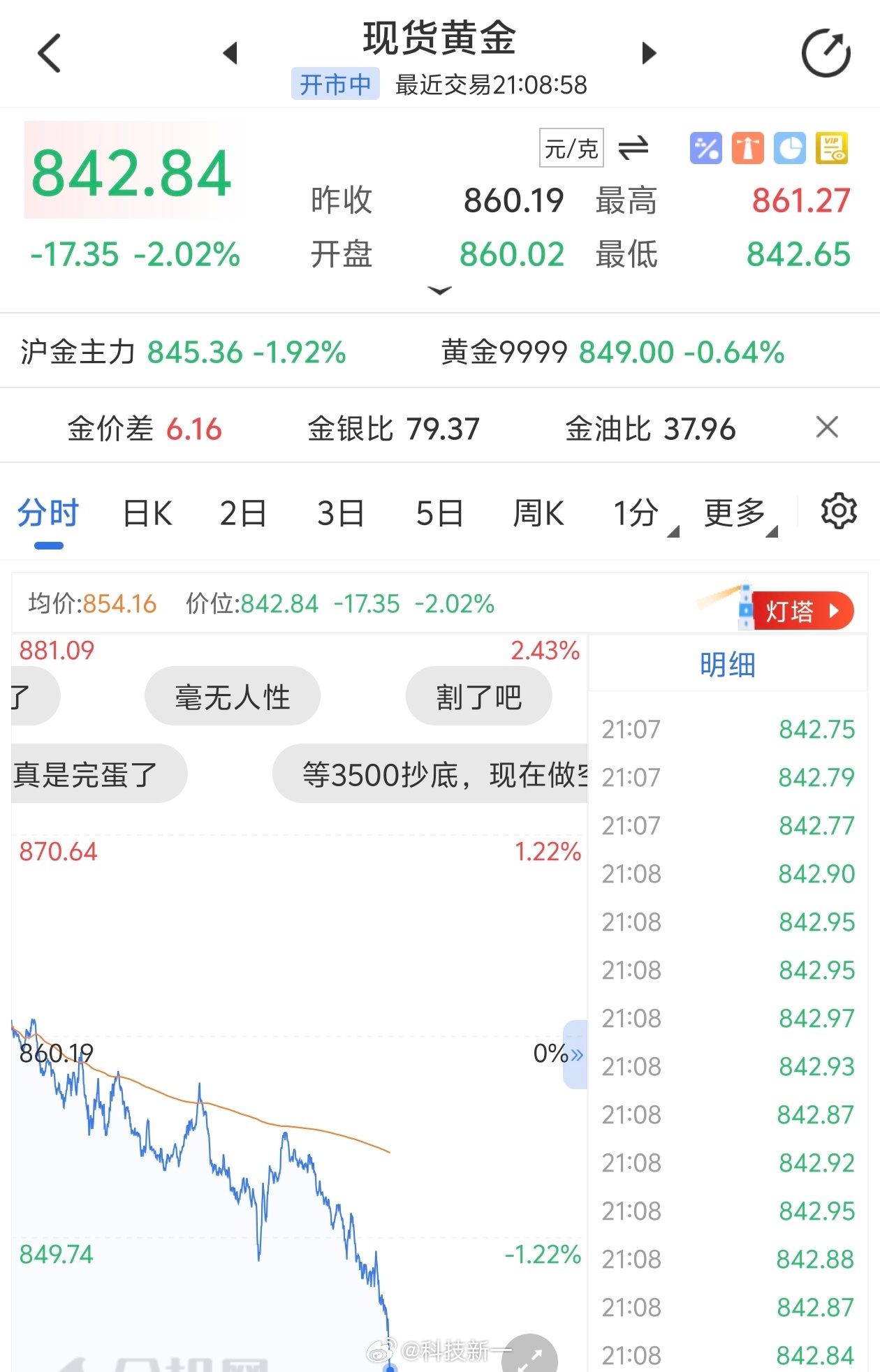
Task: Select the 842.90 detail row
Action: 728,874
